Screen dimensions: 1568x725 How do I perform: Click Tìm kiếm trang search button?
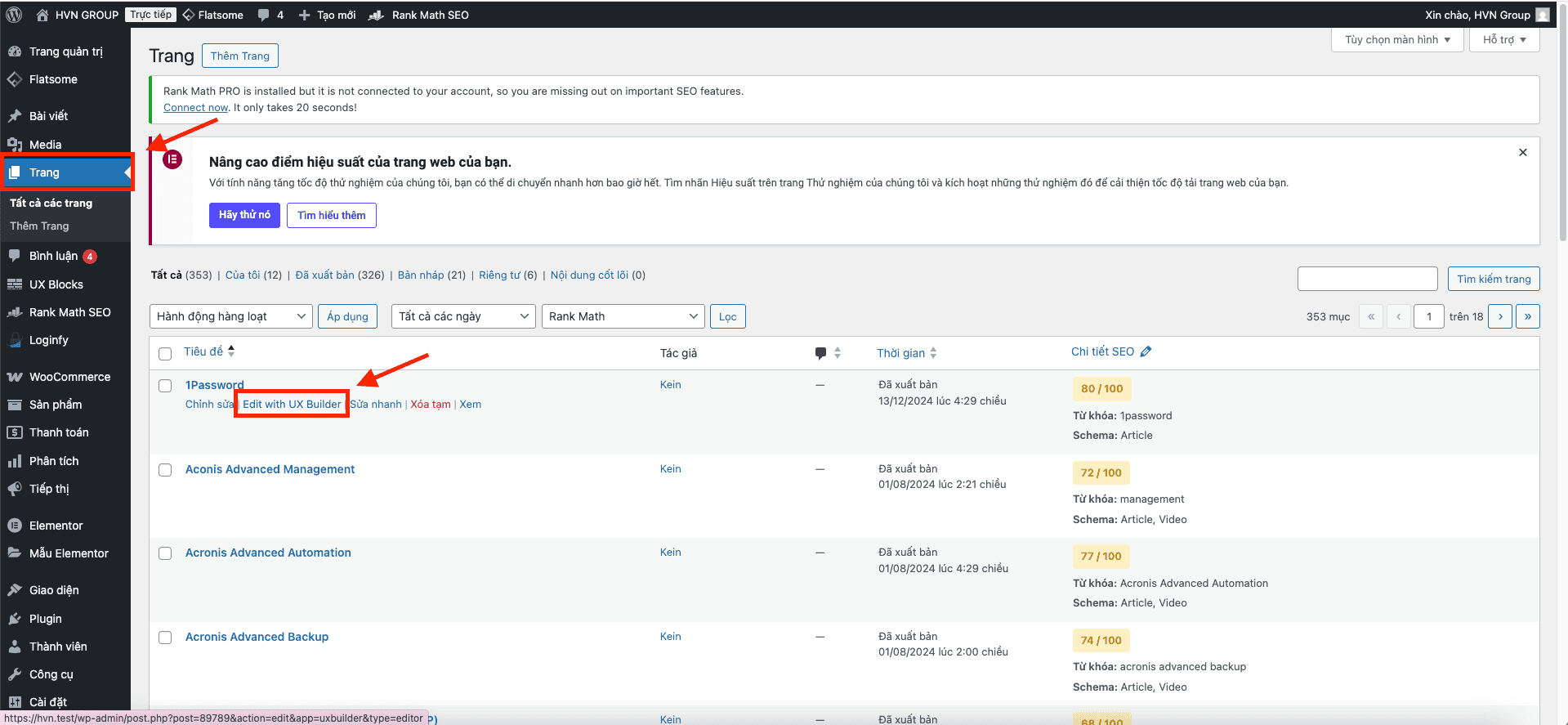1494,279
